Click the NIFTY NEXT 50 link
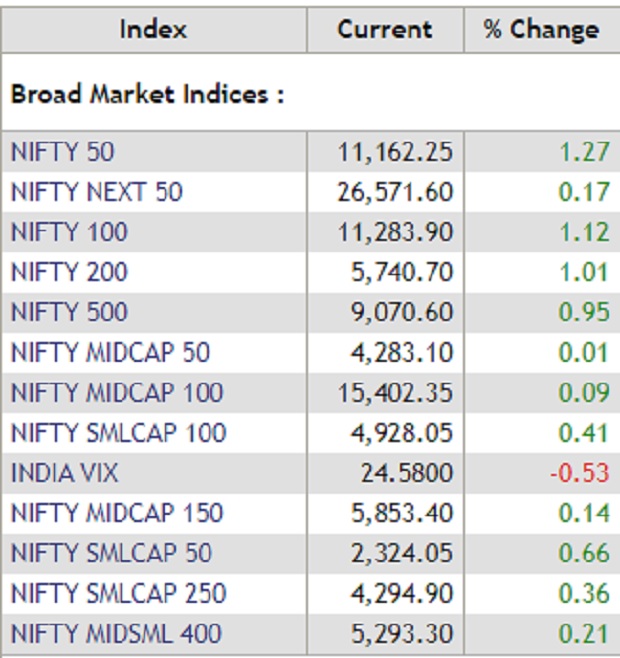 [97, 192]
